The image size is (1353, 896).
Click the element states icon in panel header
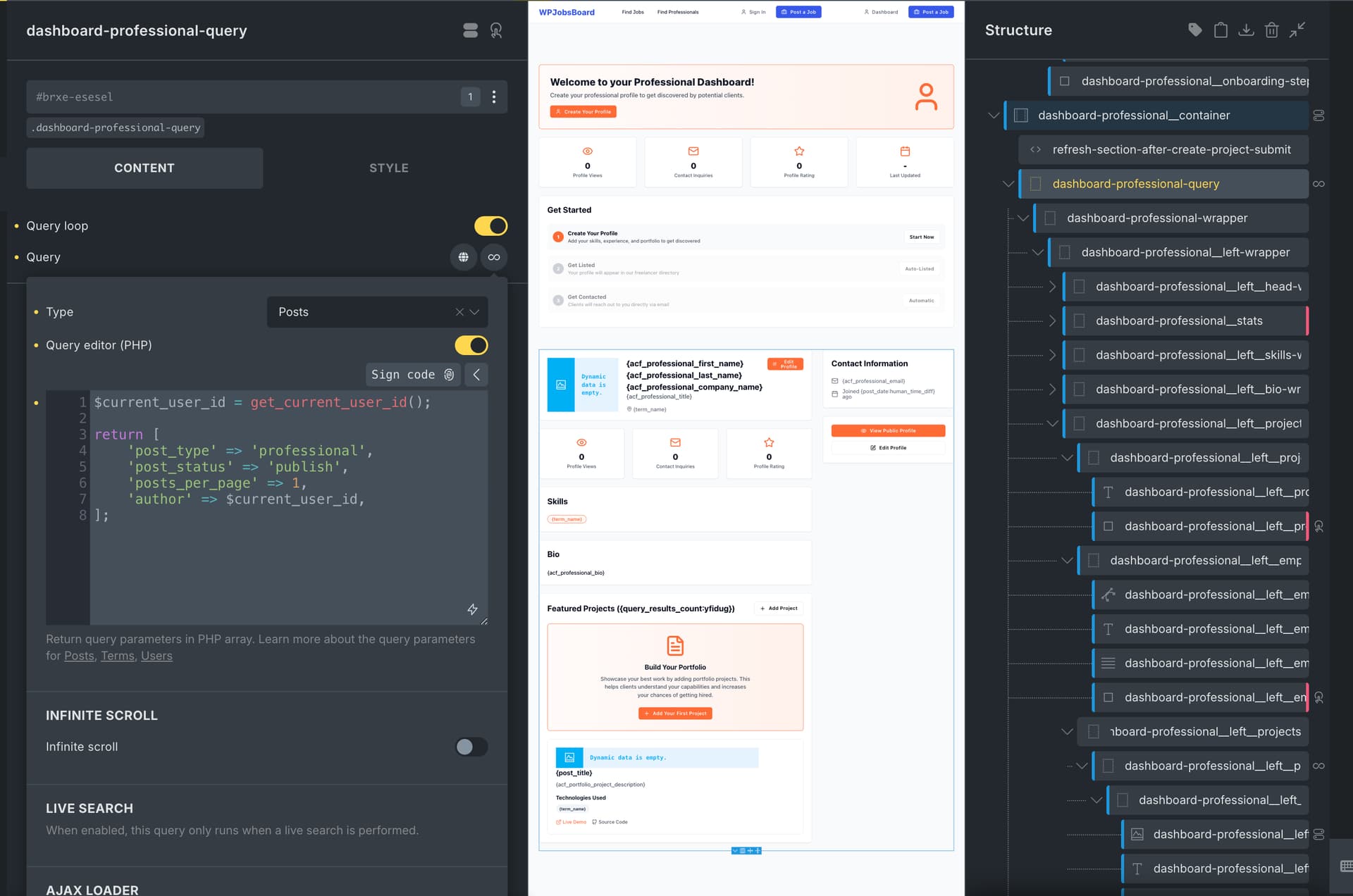click(x=470, y=30)
